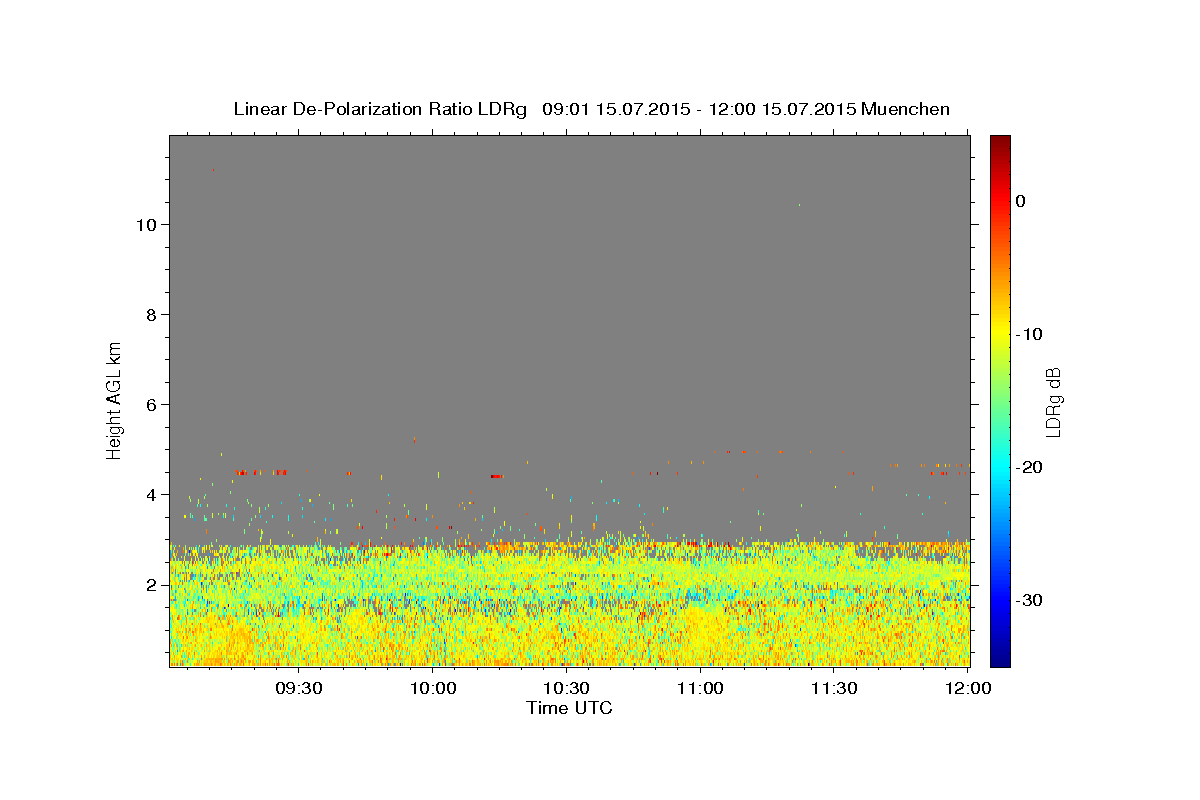Screen dimensions: 1200x800
Task: Click the 'LDRg dB' colorbar label
Action: click(x=1053, y=400)
